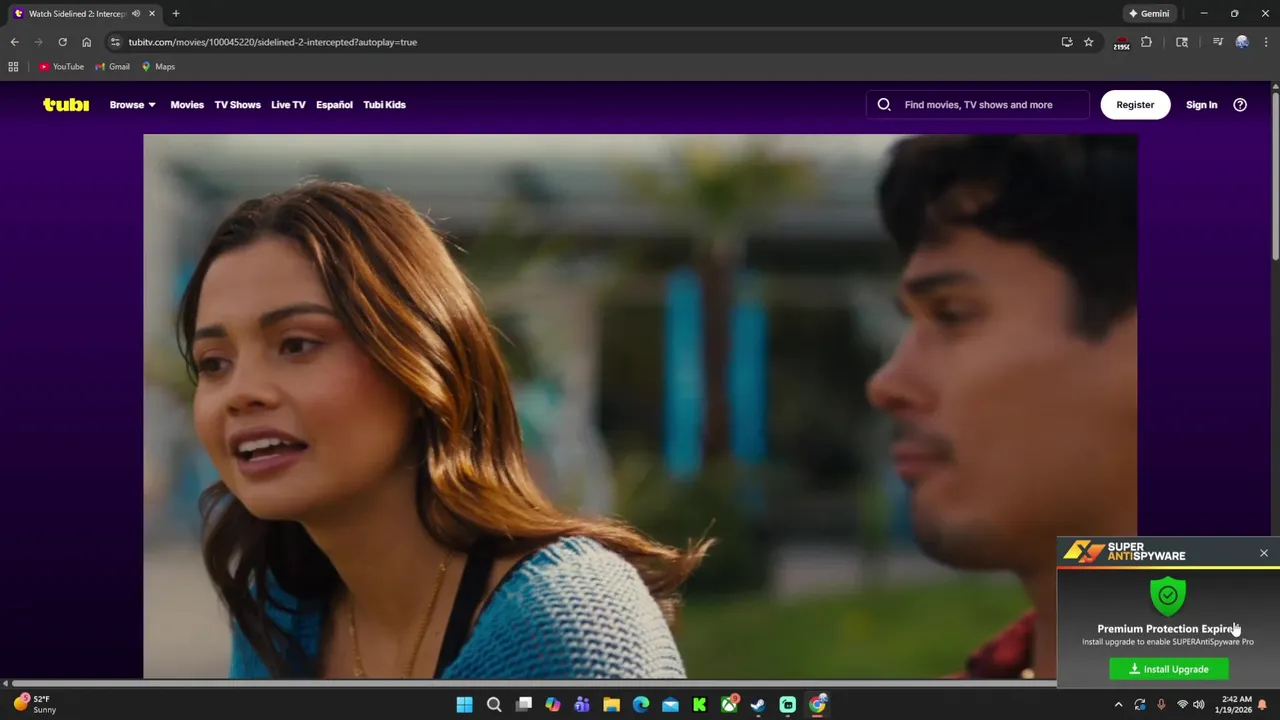Open the Chrome three-dot menu
The height and width of the screenshot is (720, 1280).
point(1266,42)
